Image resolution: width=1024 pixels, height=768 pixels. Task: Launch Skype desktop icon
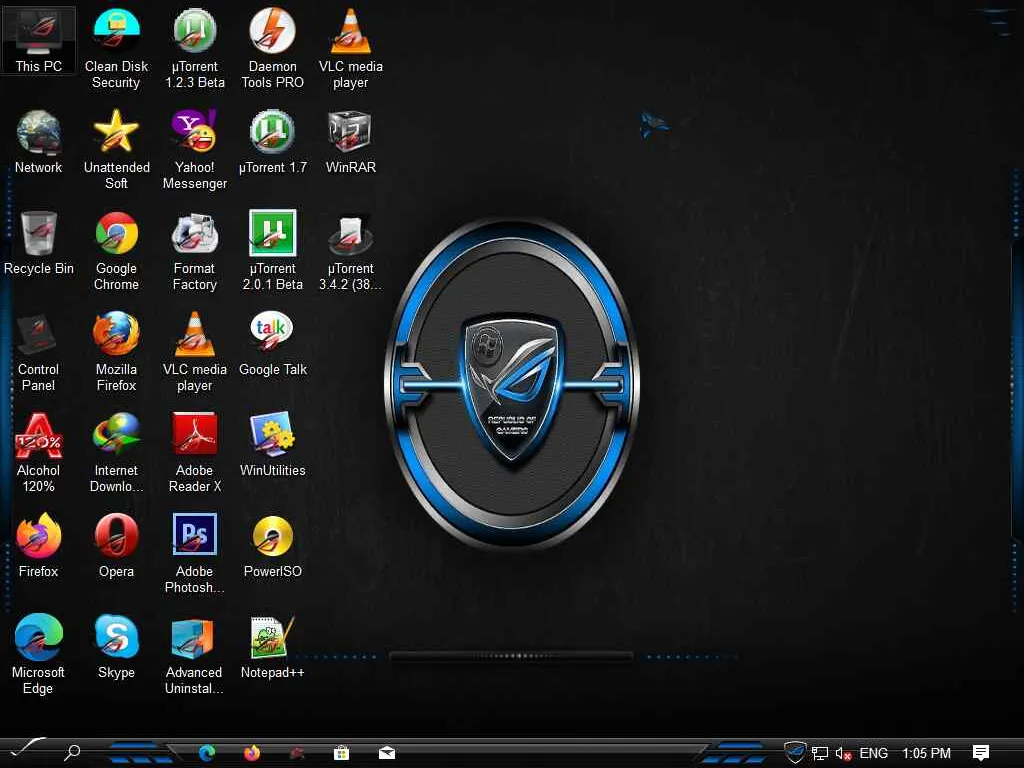(x=116, y=647)
